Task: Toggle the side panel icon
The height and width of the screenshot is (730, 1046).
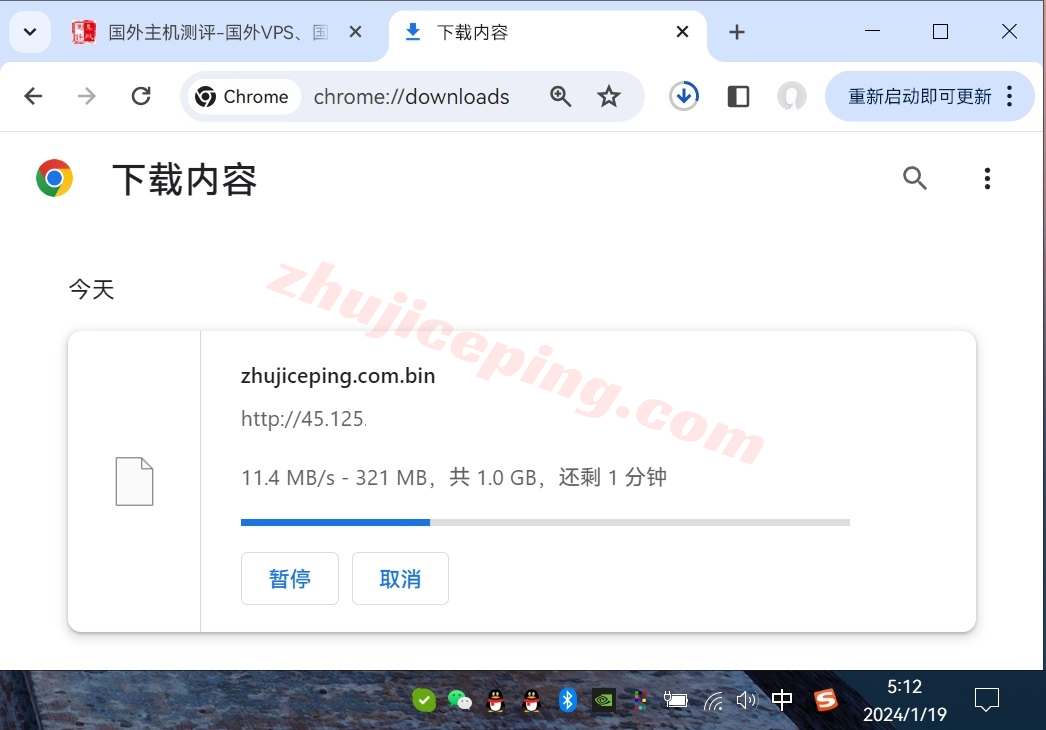Action: tap(738, 96)
